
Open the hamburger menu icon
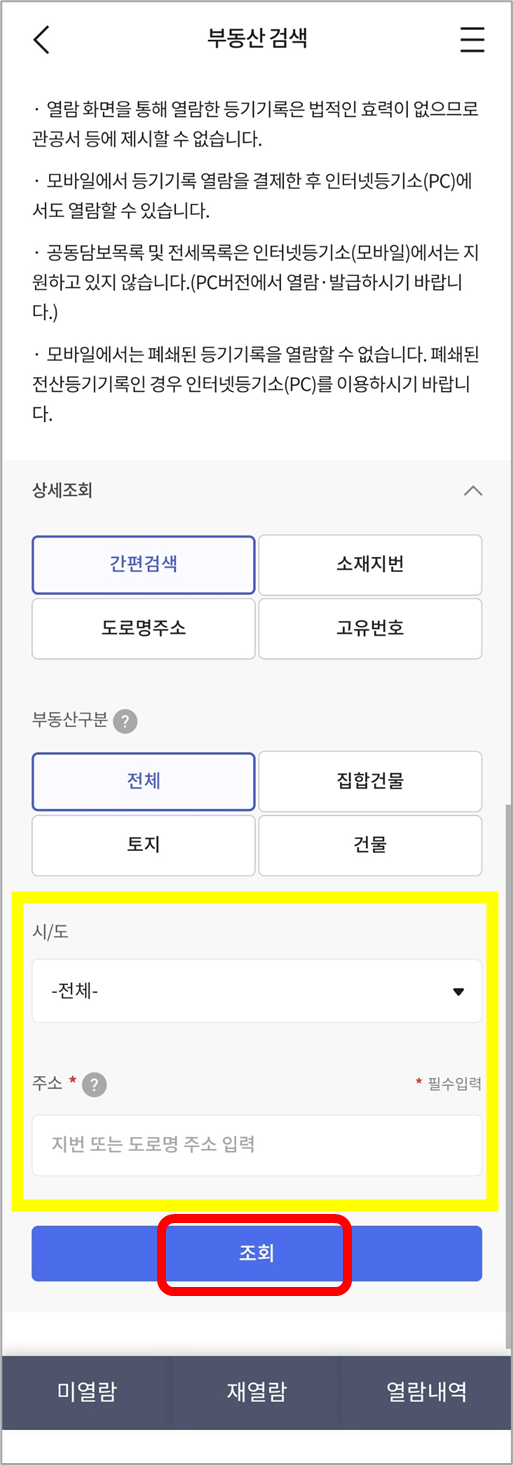472,39
